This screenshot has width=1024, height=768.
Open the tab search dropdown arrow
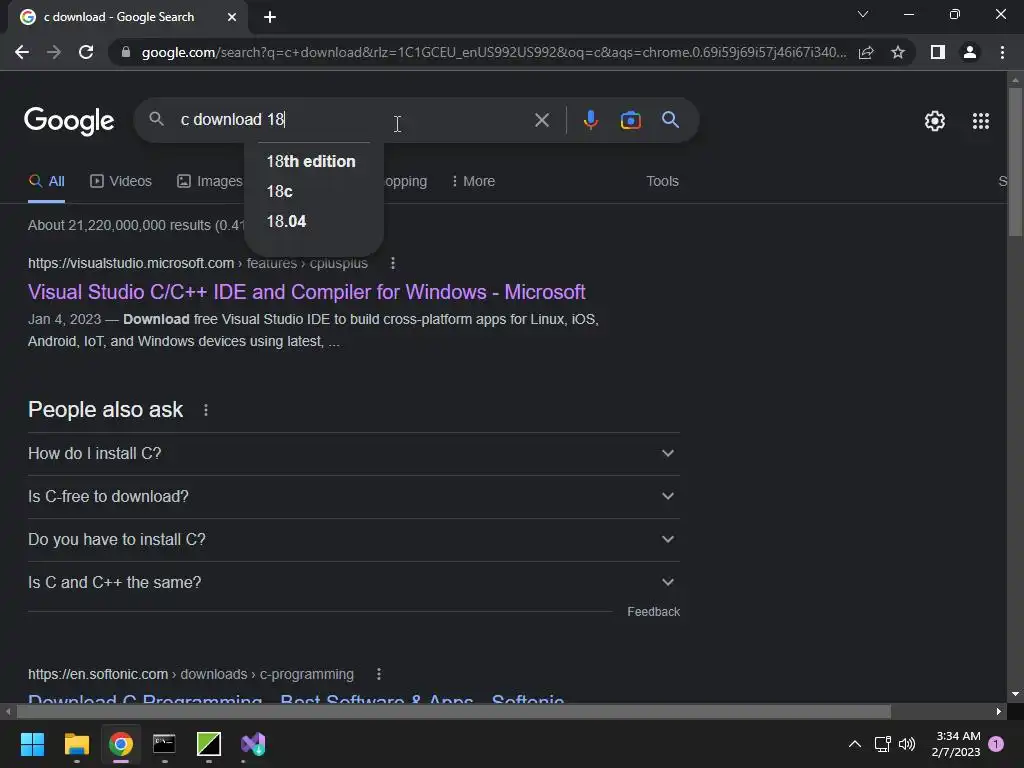coord(863,14)
